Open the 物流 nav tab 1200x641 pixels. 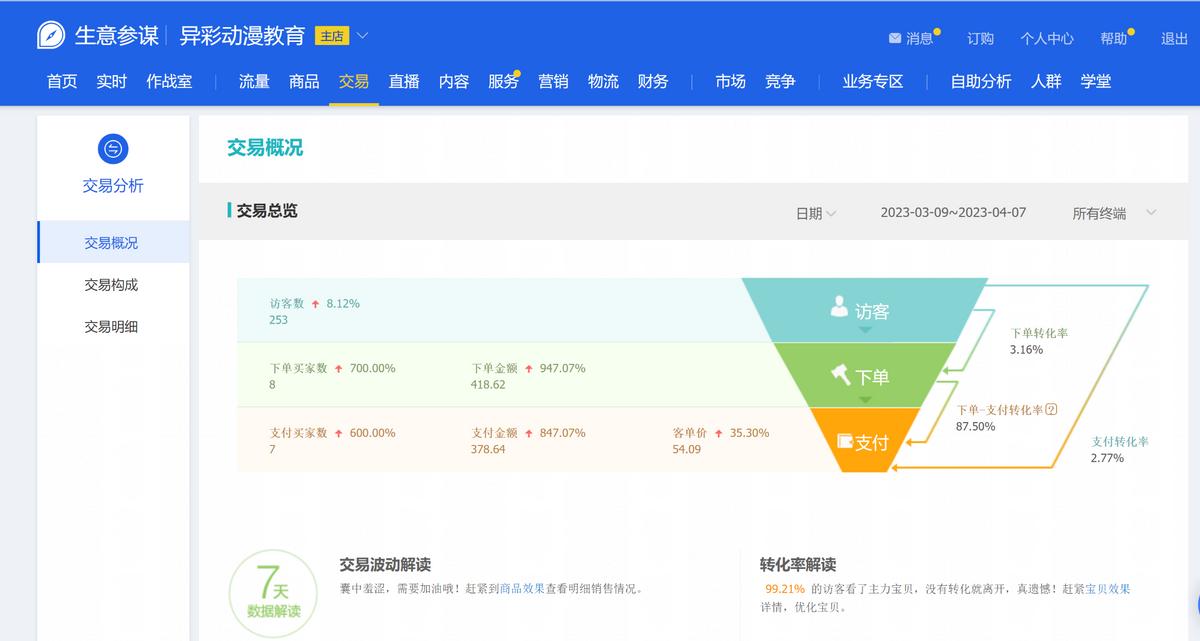click(603, 81)
